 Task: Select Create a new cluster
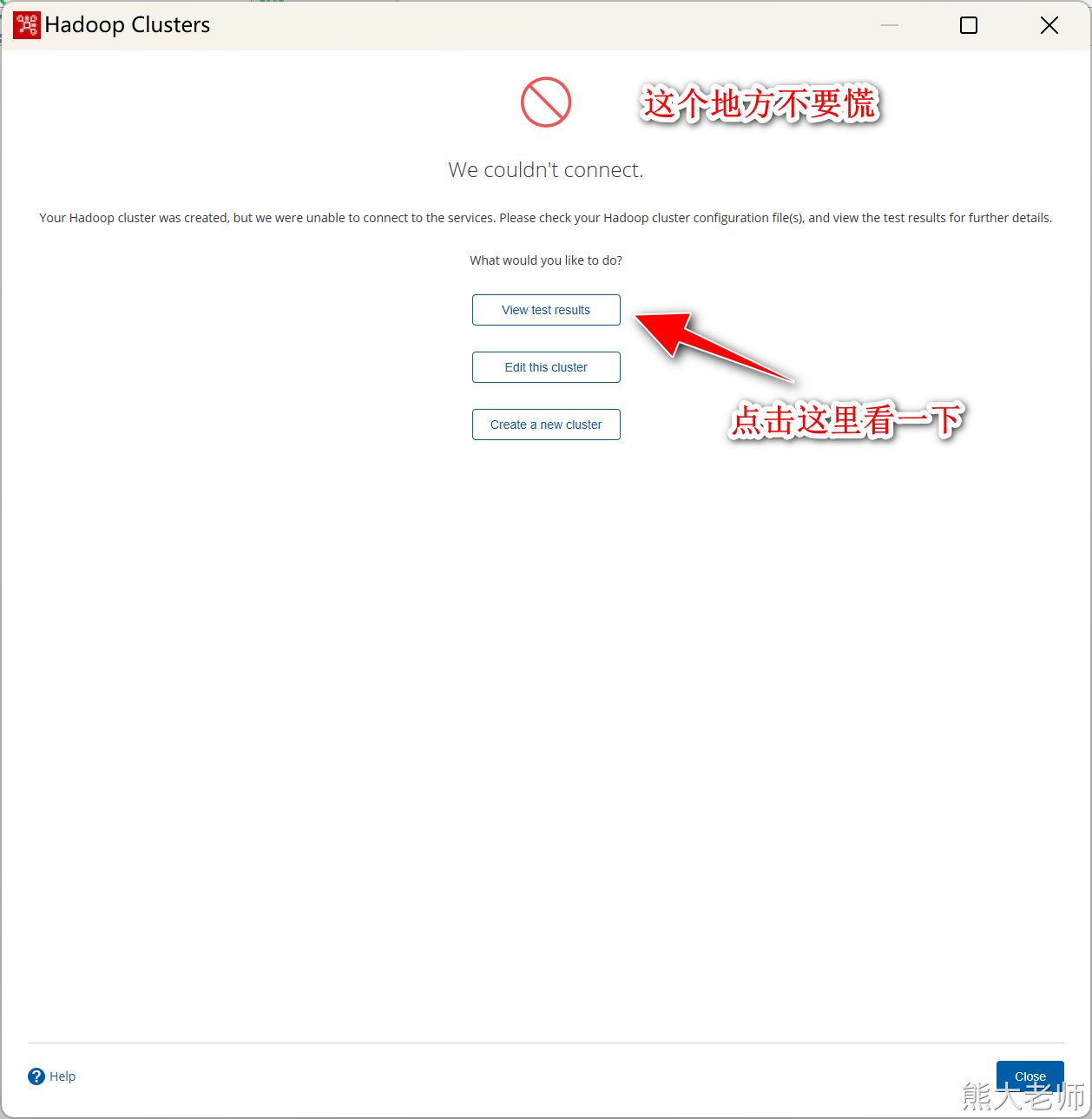(x=546, y=425)
